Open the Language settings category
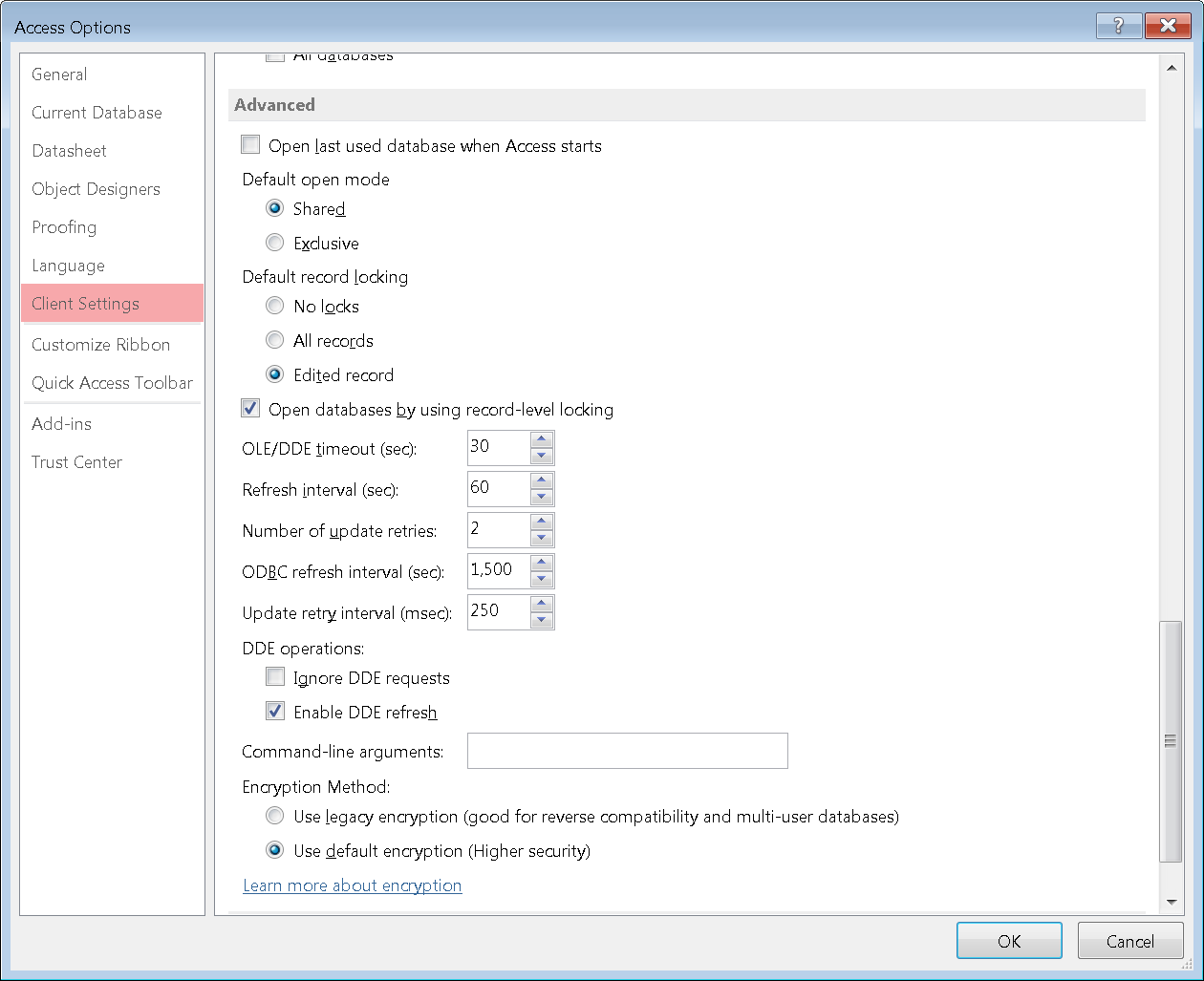 tap(112, 266)
